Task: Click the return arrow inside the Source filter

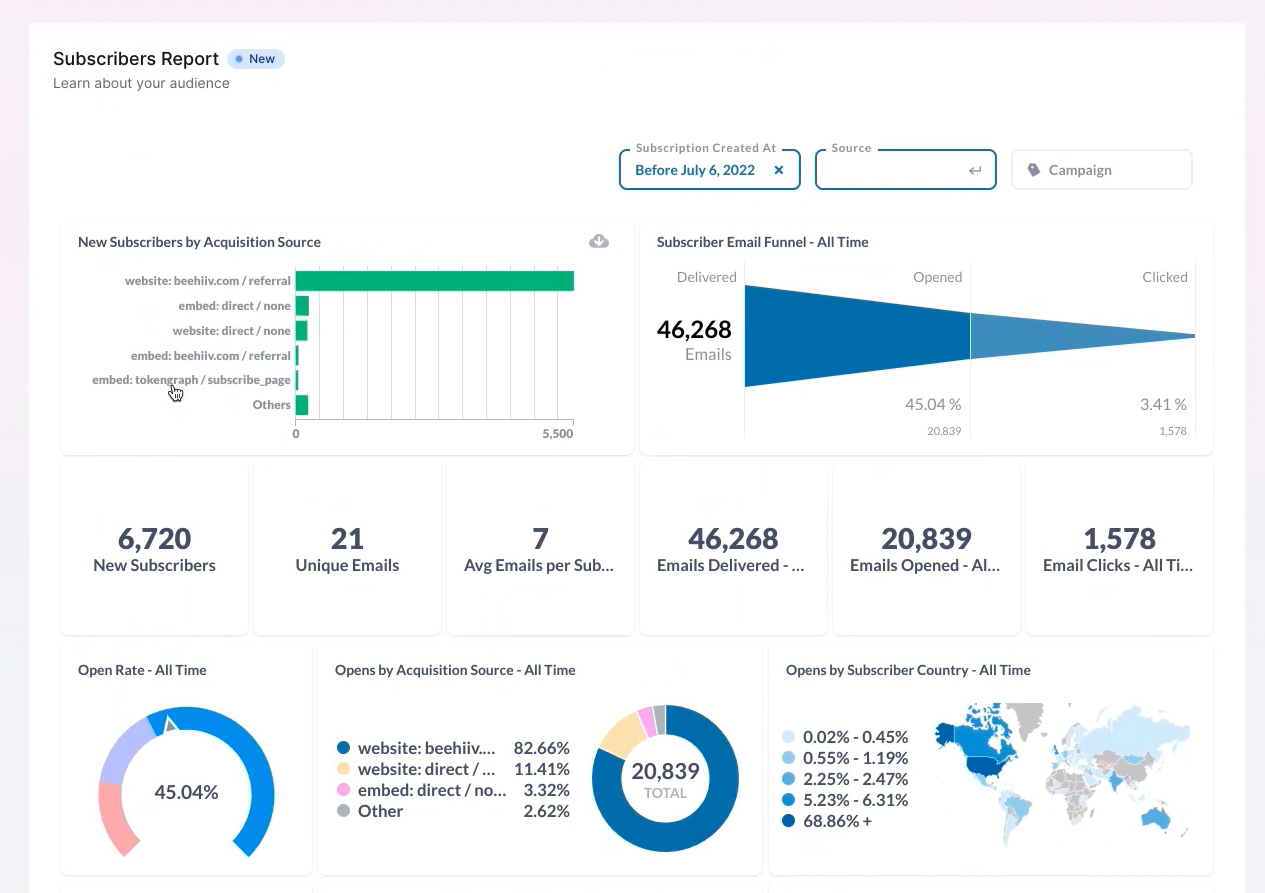Action: [x=975, y=170]
